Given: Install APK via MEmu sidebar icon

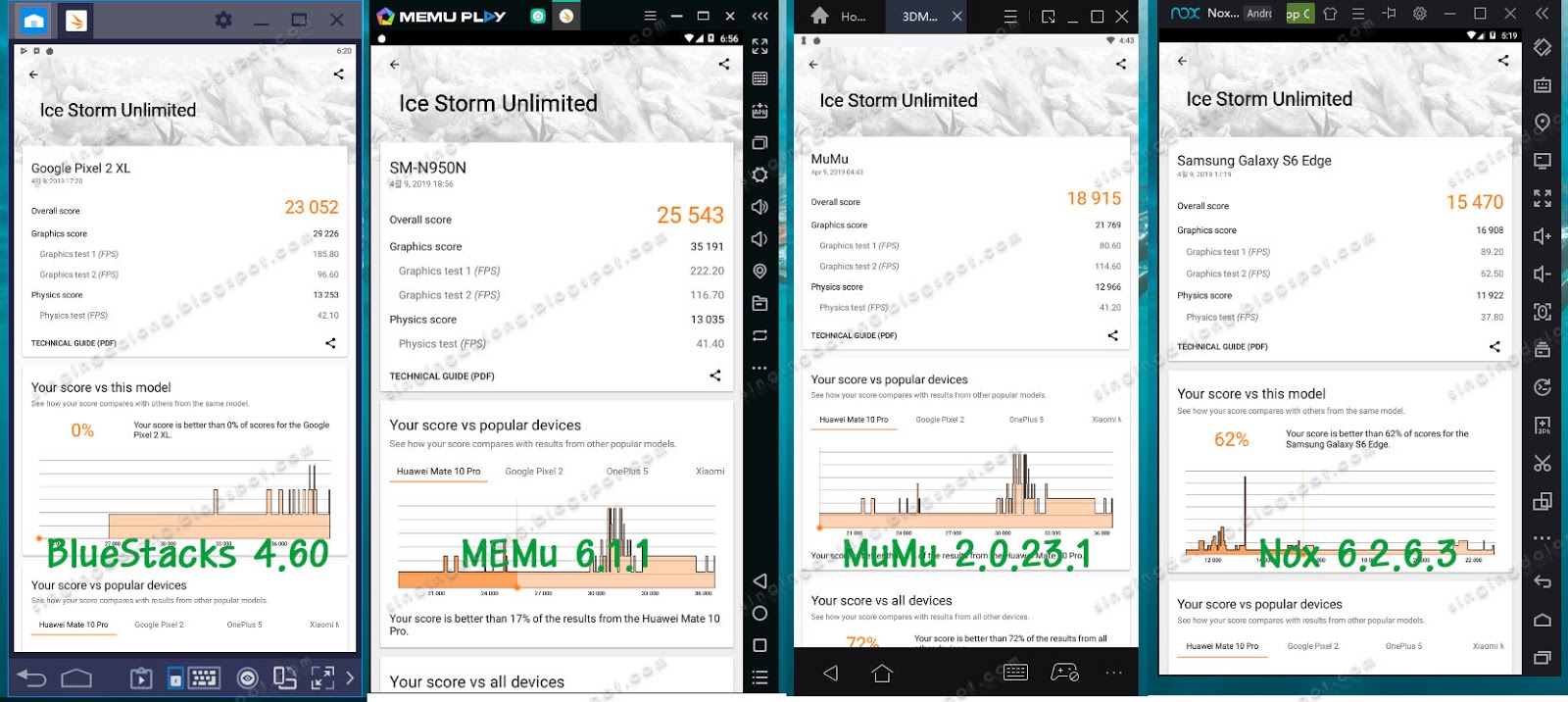Looking at the screenshot, I should pyautogui.click(x=759, y=111).
